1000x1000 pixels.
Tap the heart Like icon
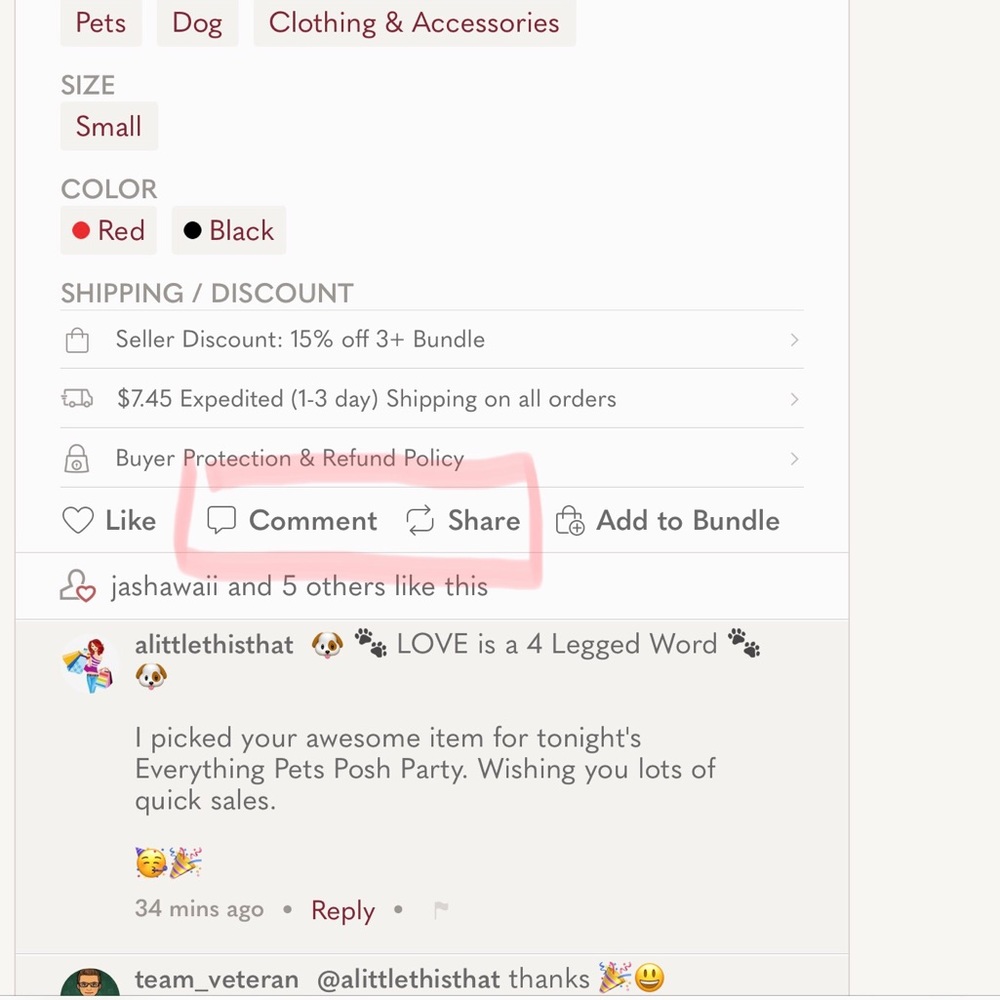point(78,520)
